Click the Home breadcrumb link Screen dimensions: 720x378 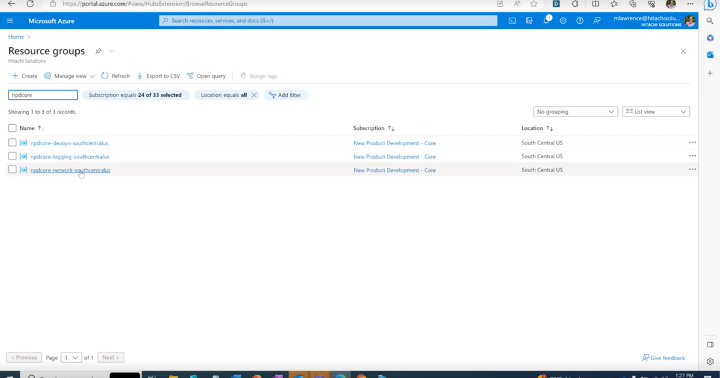coord(16,37)
